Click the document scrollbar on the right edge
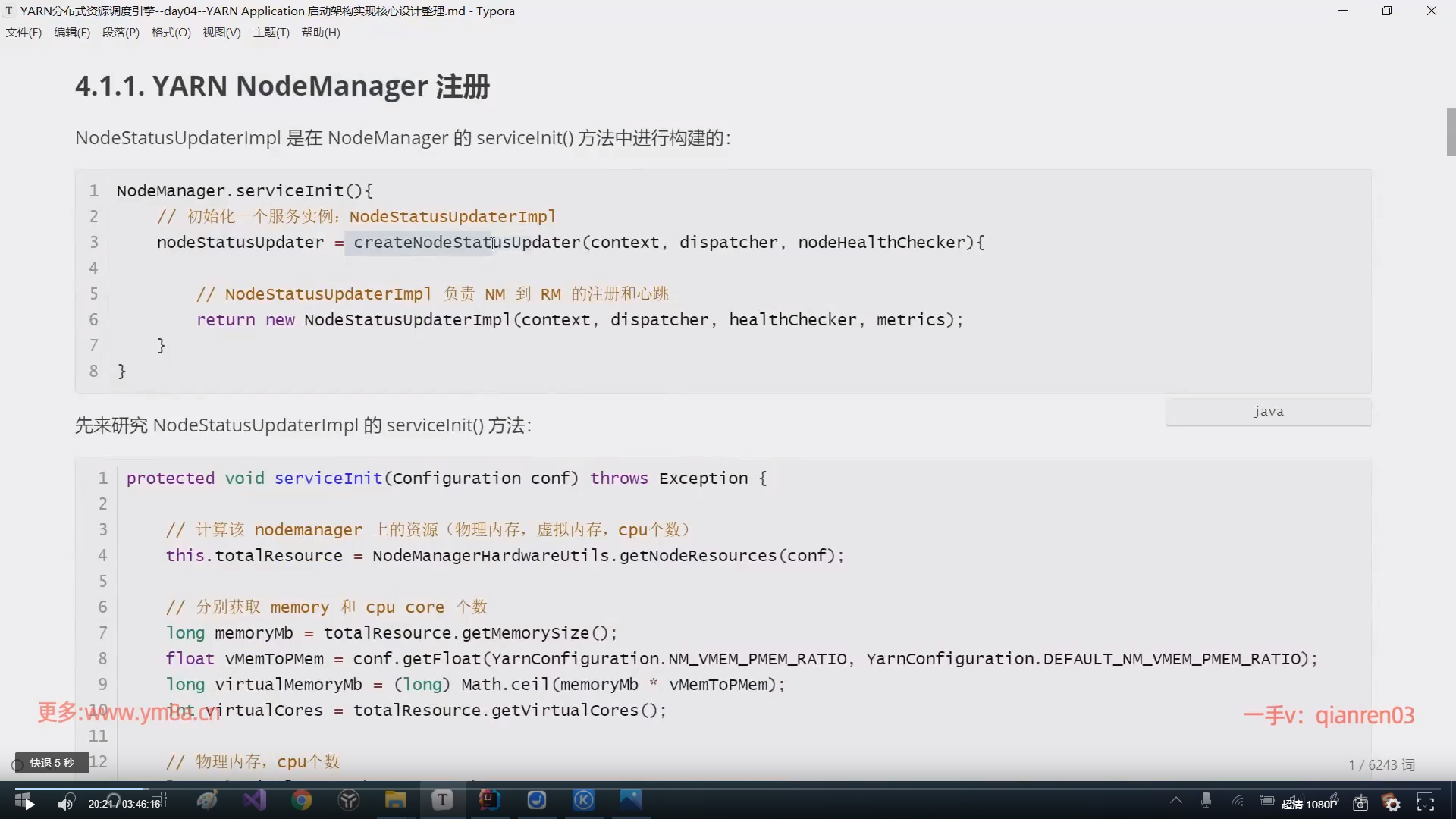This screenshot has width=1456, height=819. pos(1451,133)
